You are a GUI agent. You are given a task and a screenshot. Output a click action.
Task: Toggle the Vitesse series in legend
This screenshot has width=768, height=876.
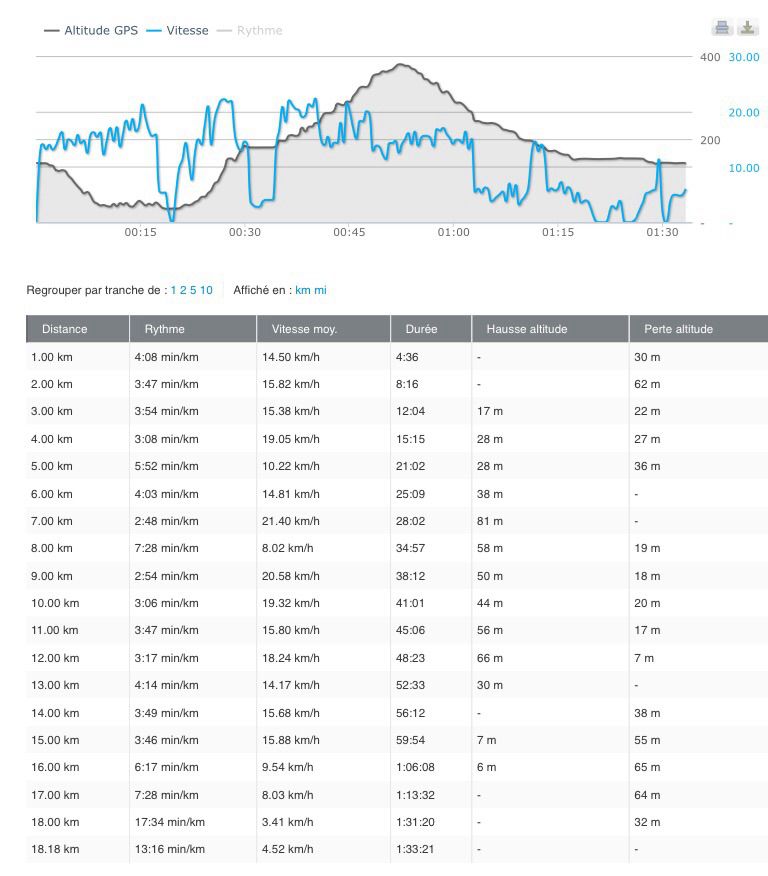pyautogui.click(x=178, y=31)
